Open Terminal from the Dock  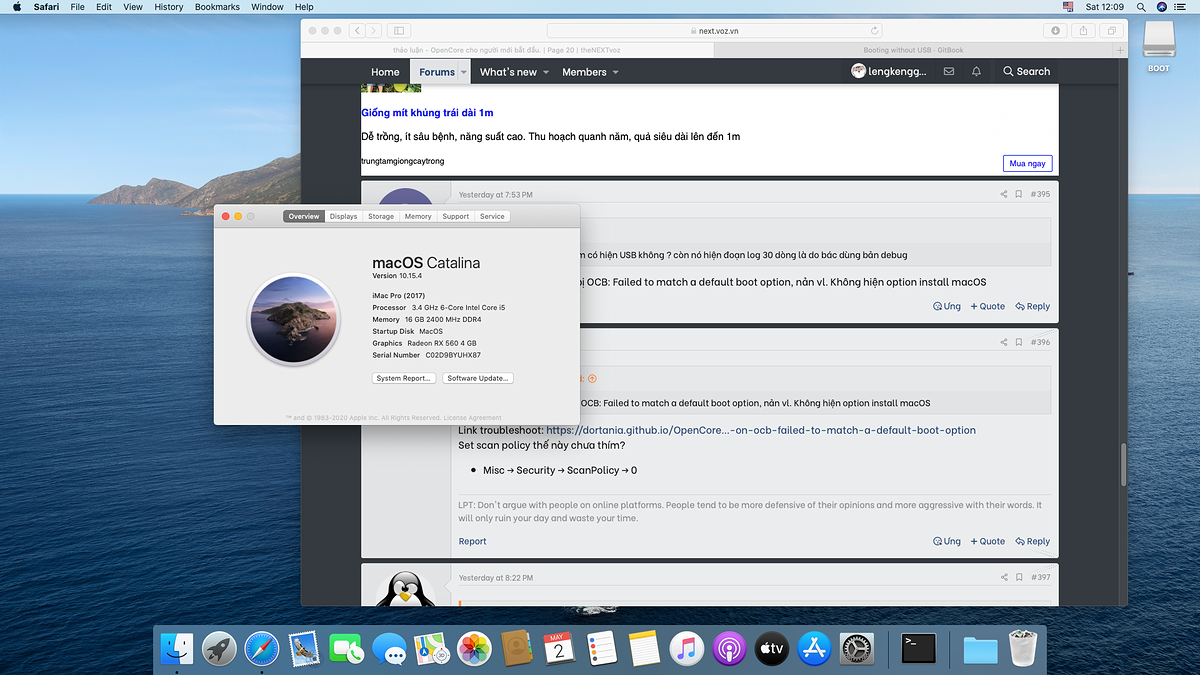[x=918, y=649]
